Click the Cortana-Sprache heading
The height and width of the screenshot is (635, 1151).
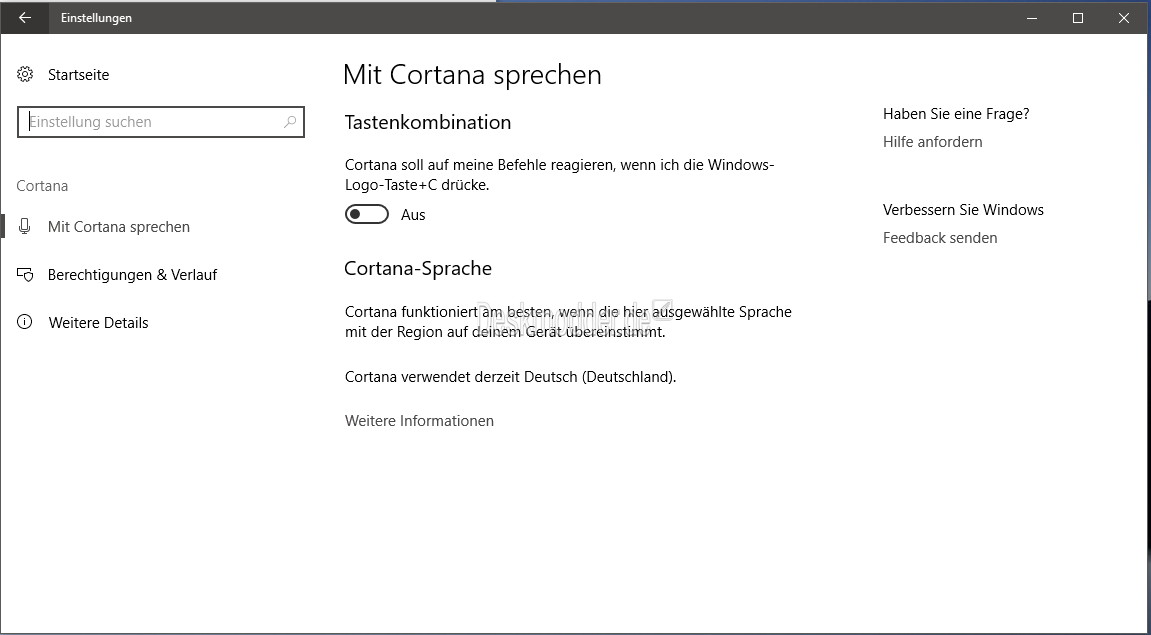(x=418, y=268)
